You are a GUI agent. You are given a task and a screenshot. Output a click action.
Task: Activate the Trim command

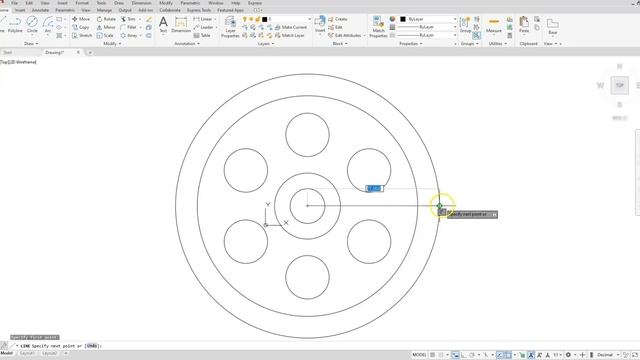[128, 19]
